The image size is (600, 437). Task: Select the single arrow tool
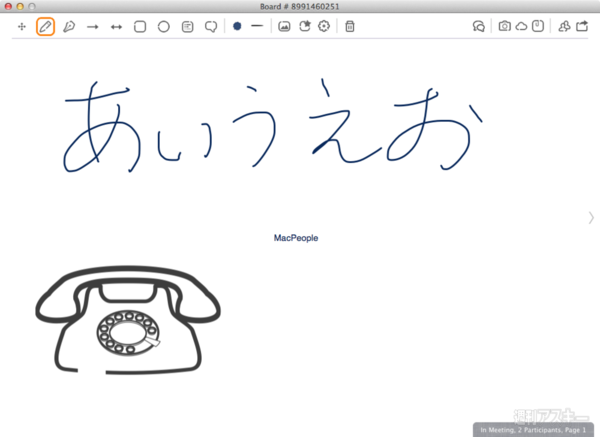click(93, 27)
